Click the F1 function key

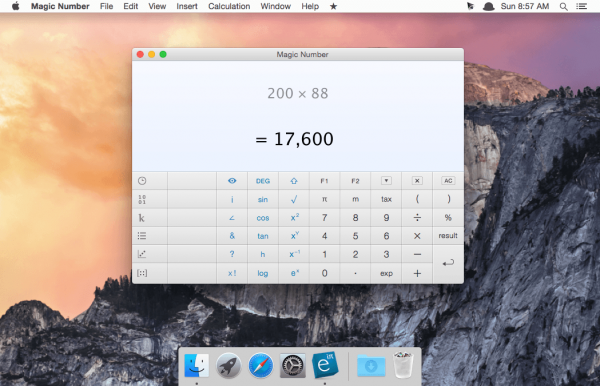click(324, 181)
